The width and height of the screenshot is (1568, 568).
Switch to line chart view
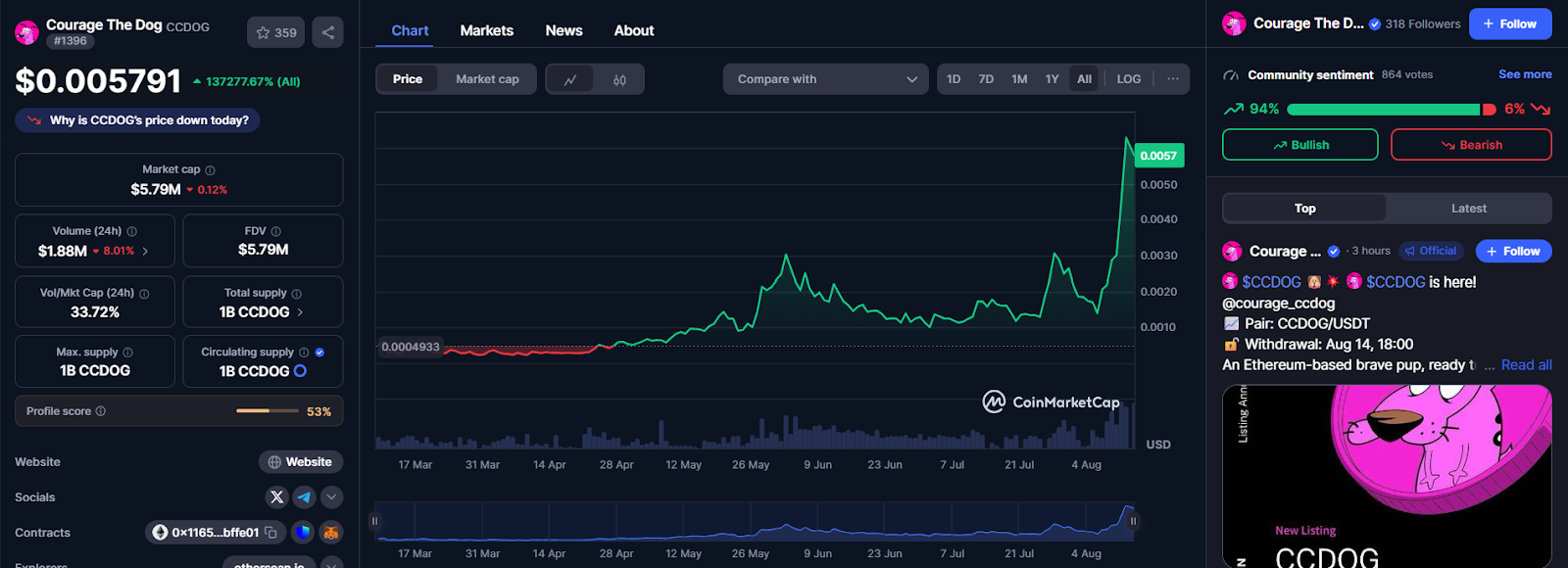point(569,79)
